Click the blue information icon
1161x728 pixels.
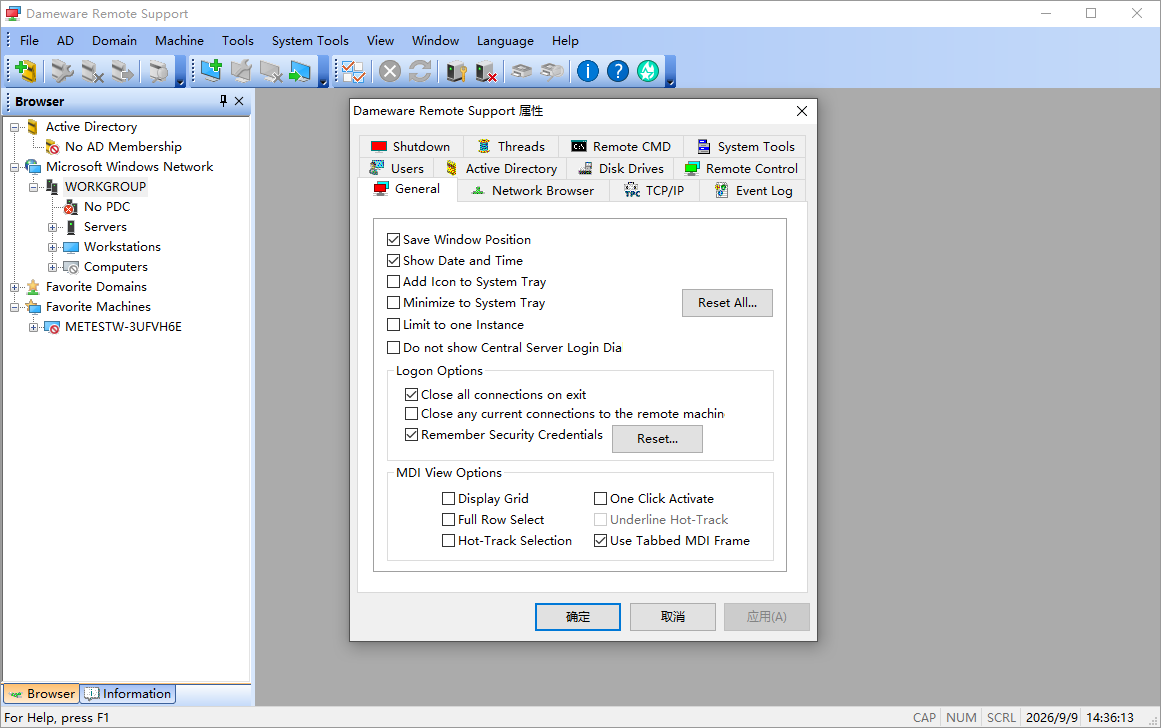coord(588,71)
